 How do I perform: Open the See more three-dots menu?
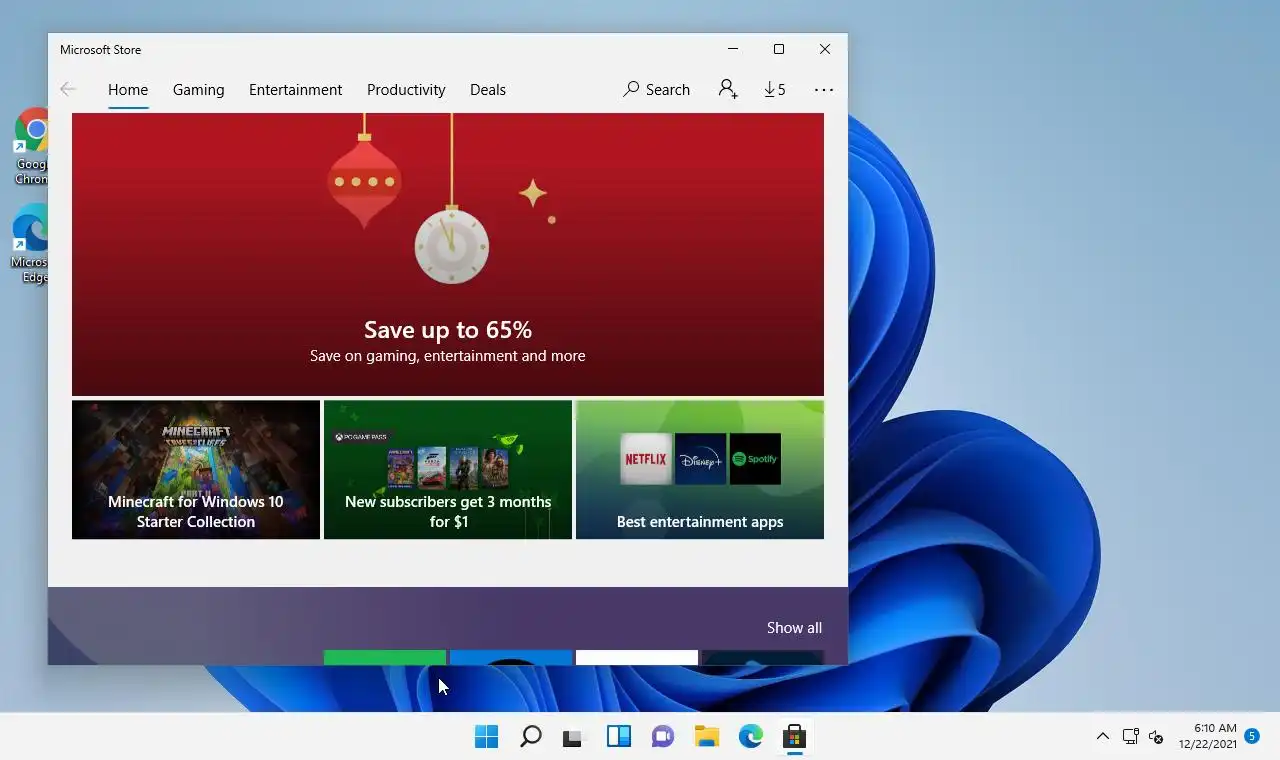point(824,89)
